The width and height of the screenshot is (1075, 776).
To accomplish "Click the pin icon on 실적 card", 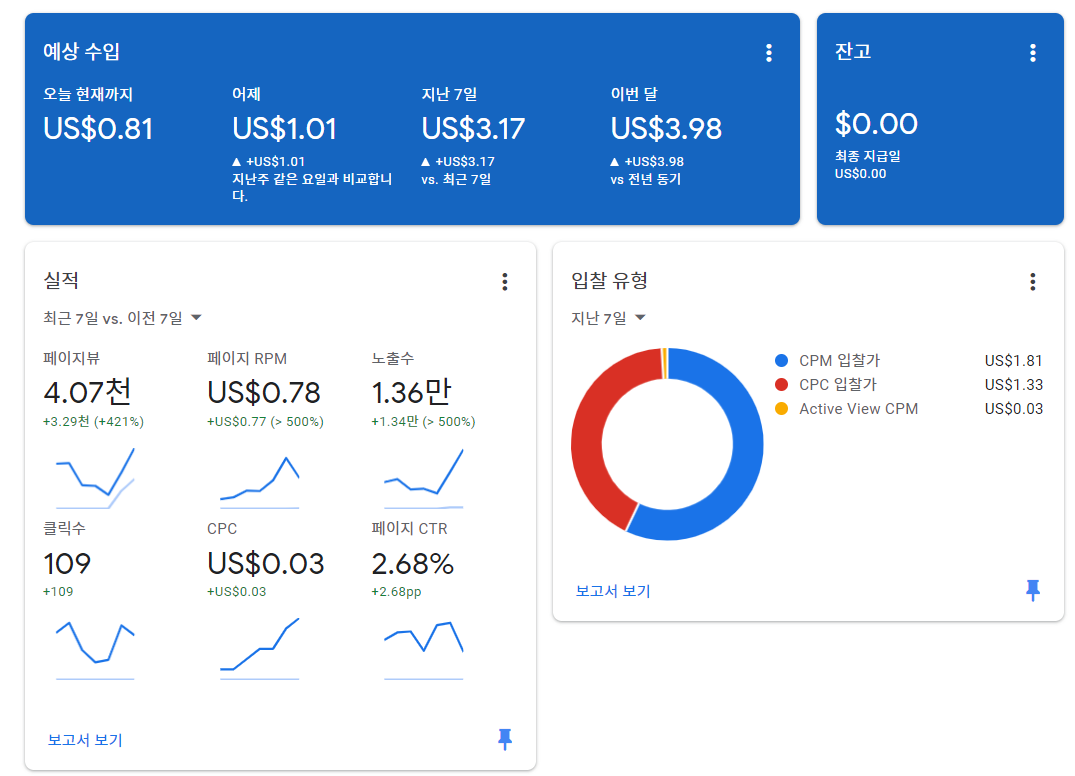I will pos(505,739).
